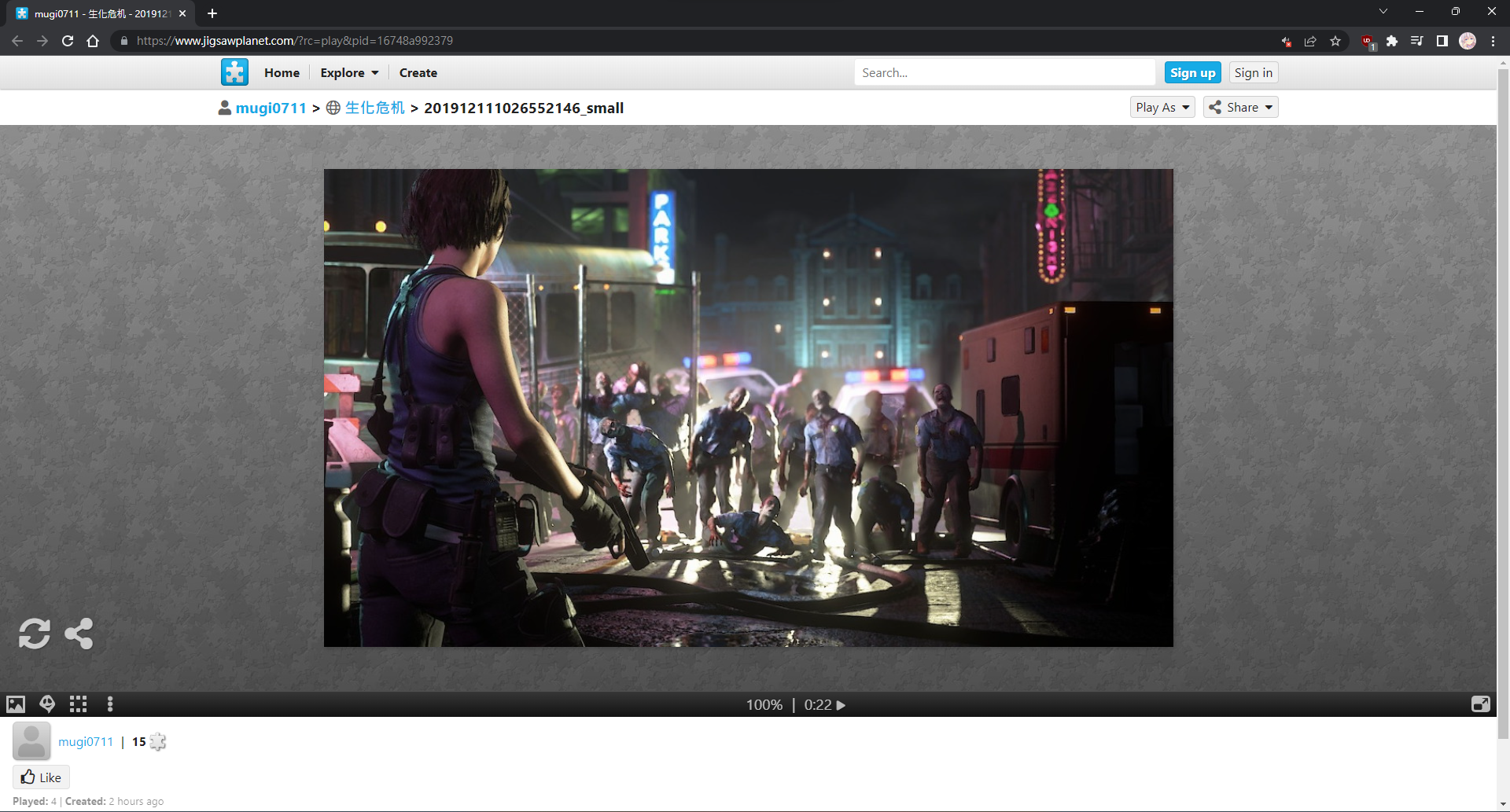Screen dimensions: 1510x812
Task: Enter fullscreen mode for the puzzle
Action: point(1480,704)
